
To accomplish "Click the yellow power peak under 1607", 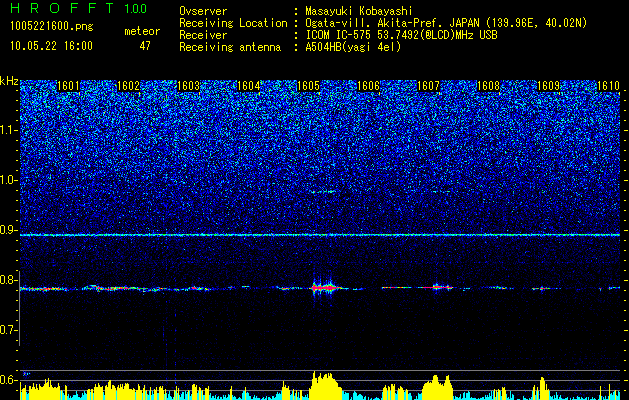I will [438, 388].
